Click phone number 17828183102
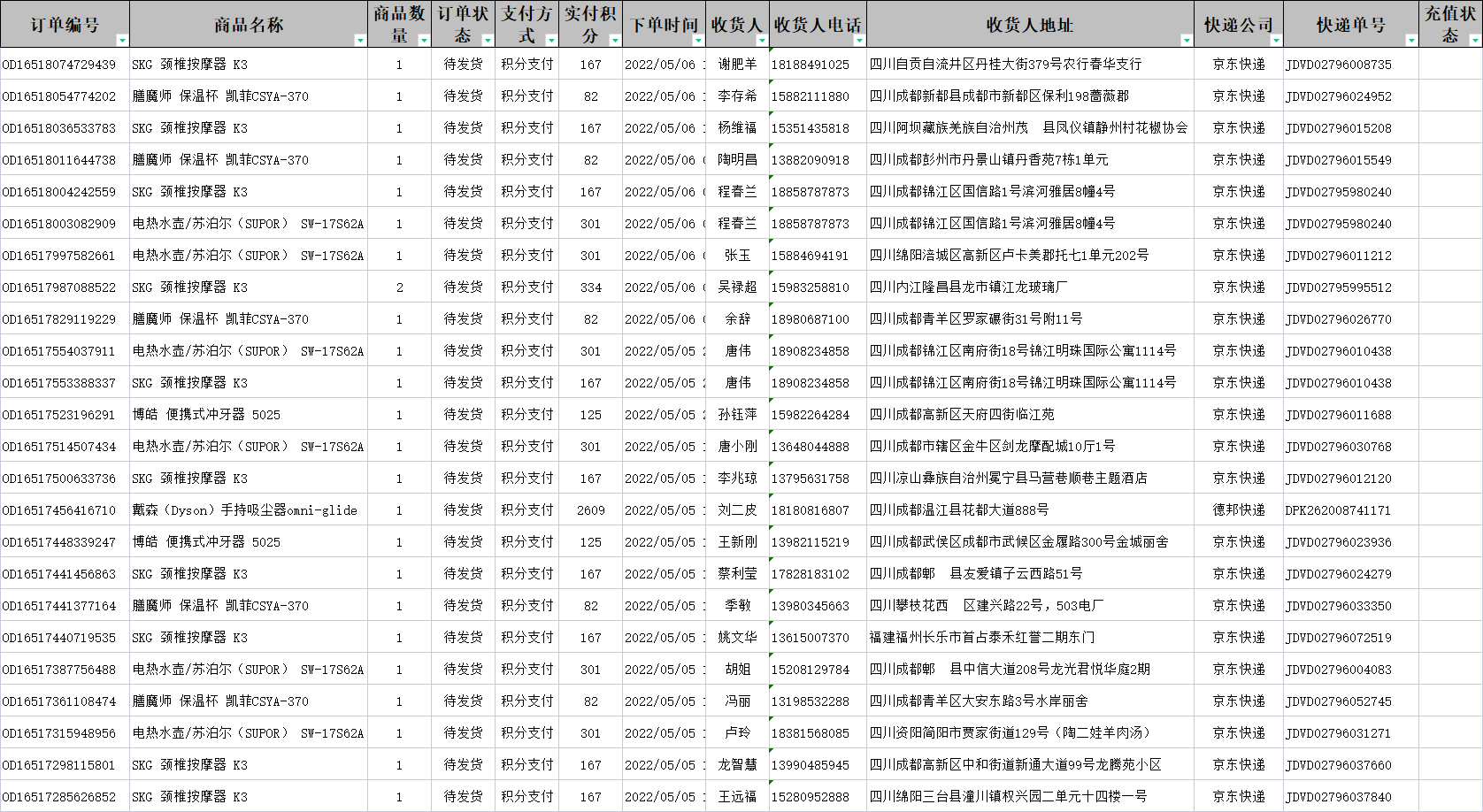 click(818, 574)
